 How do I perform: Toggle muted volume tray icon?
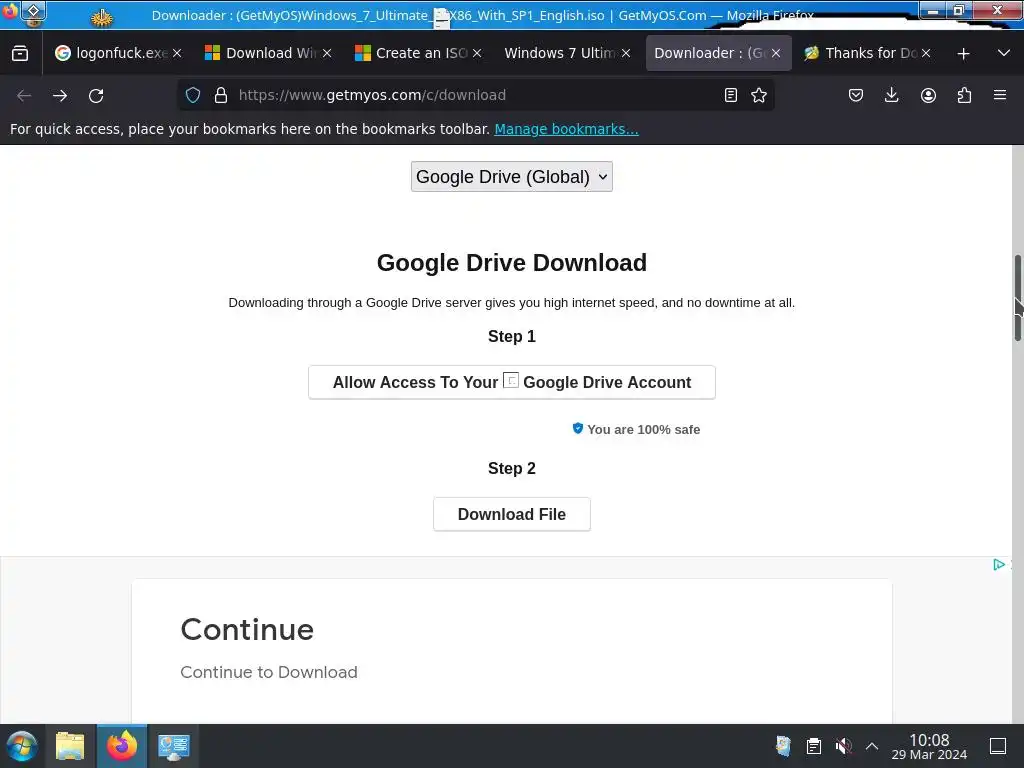point(844,746)
